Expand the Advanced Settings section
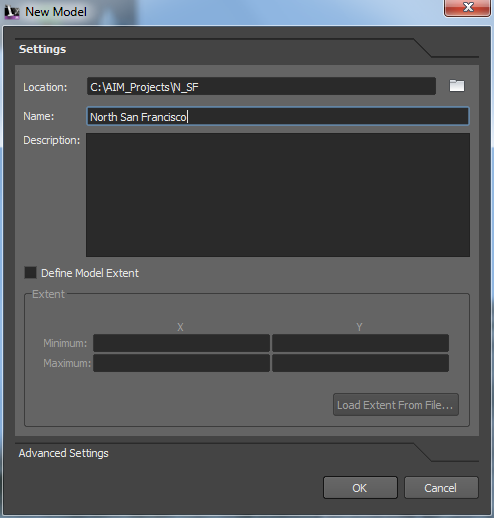Viewport: 494px width, 518px height. click(x=64, y=453)
